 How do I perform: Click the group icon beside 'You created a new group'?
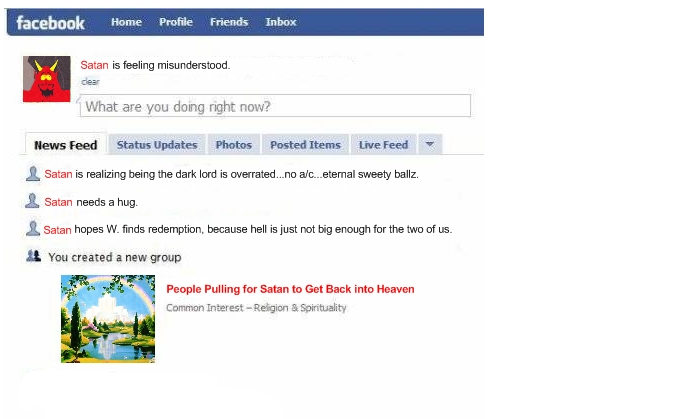pos(33,256)
